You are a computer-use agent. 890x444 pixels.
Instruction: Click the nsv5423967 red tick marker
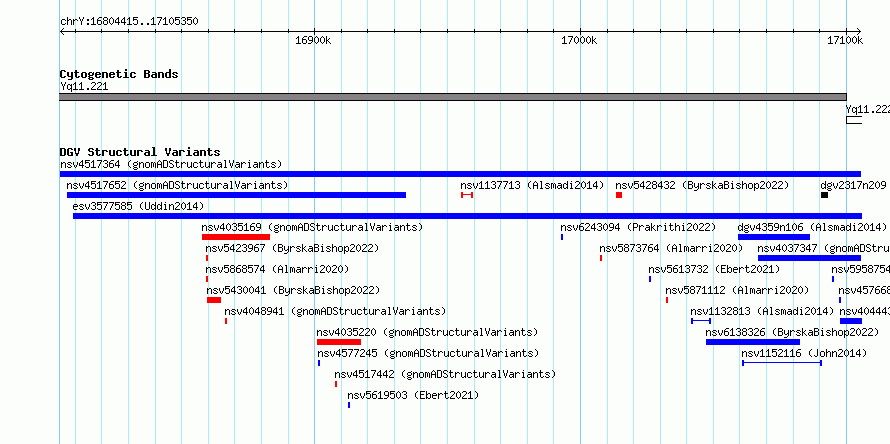pos(207,258)
